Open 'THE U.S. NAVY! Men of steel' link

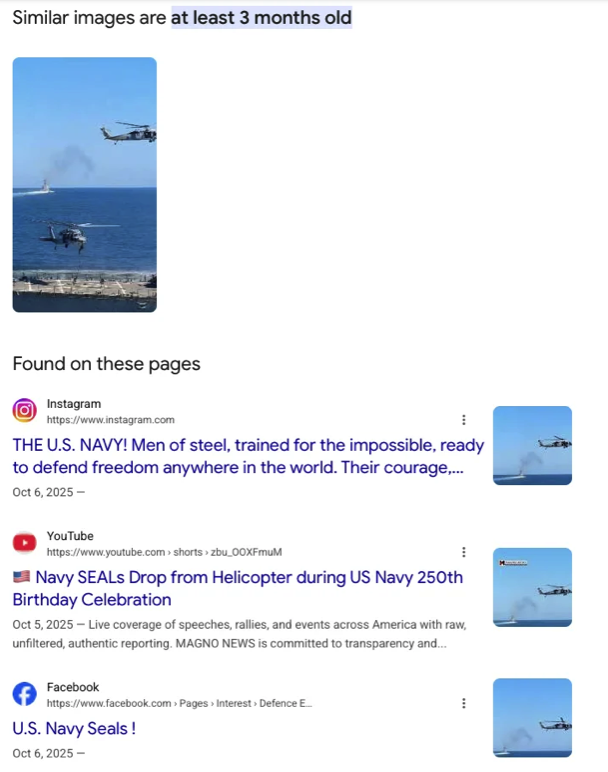click(x=248, y=456)
